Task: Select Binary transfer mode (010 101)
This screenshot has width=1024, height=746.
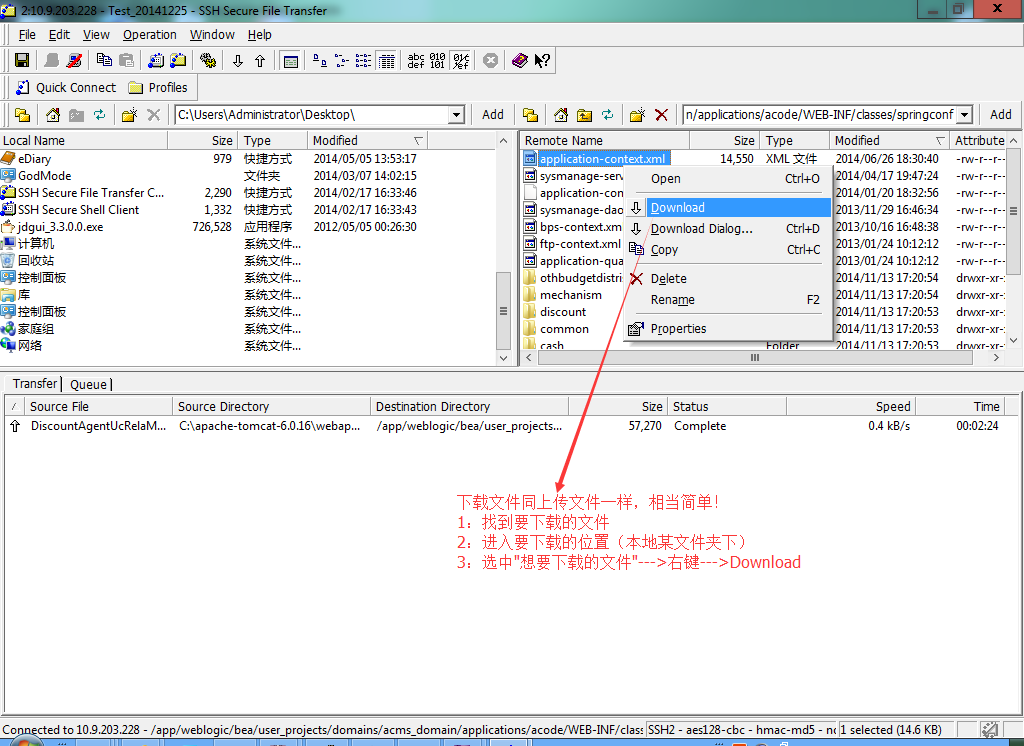Action: coord(438,61)
